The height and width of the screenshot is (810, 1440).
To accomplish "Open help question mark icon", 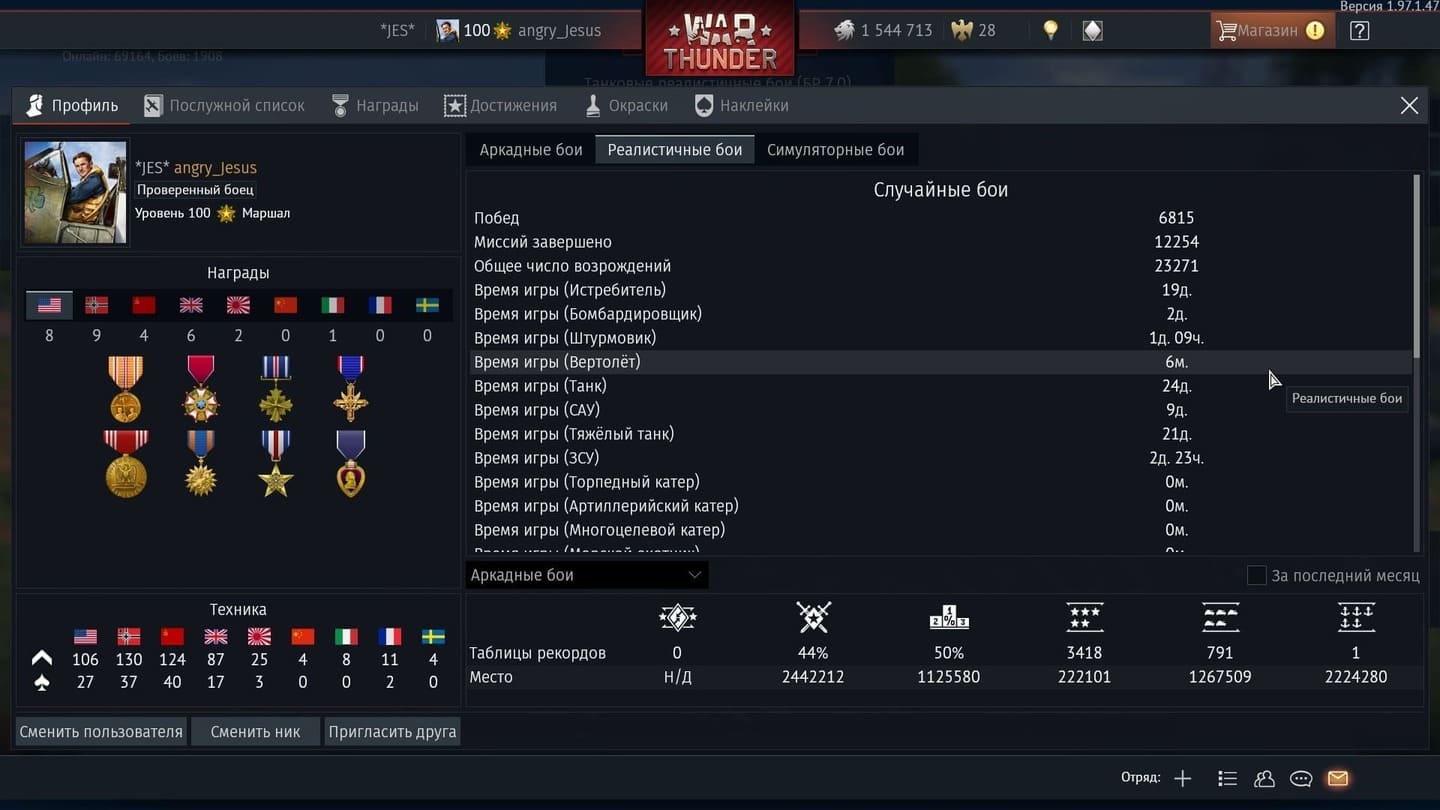I will click(x=1359, y=30).
